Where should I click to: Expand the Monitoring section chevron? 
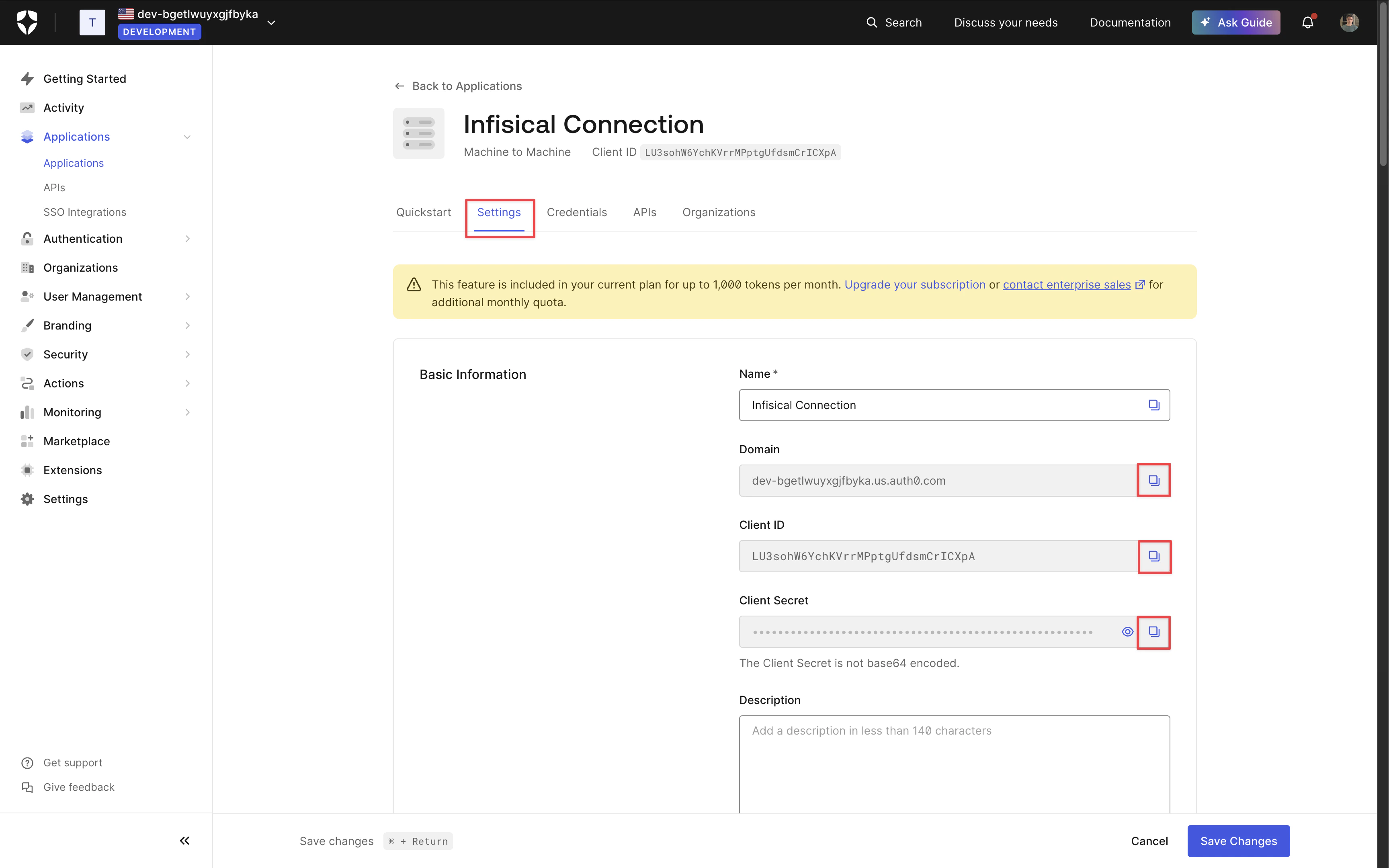point(187,412)
